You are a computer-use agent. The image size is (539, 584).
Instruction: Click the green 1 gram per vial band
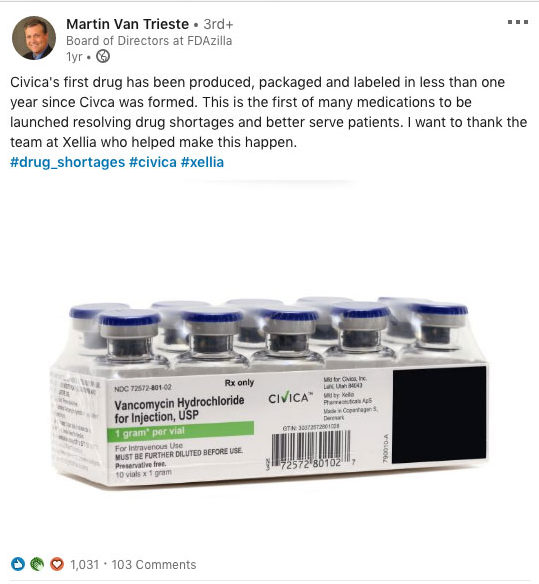(x=181, y=432)
